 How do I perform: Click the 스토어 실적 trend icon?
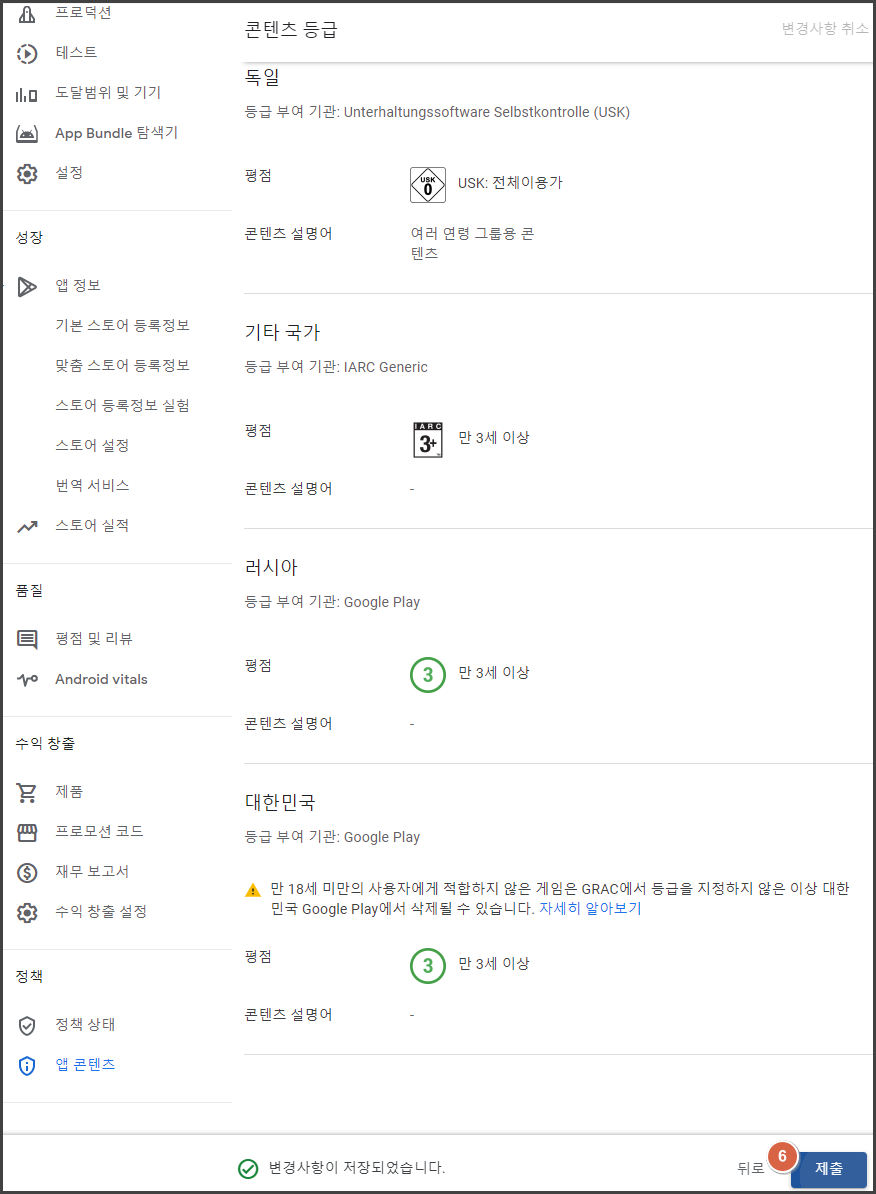[27, 526]
